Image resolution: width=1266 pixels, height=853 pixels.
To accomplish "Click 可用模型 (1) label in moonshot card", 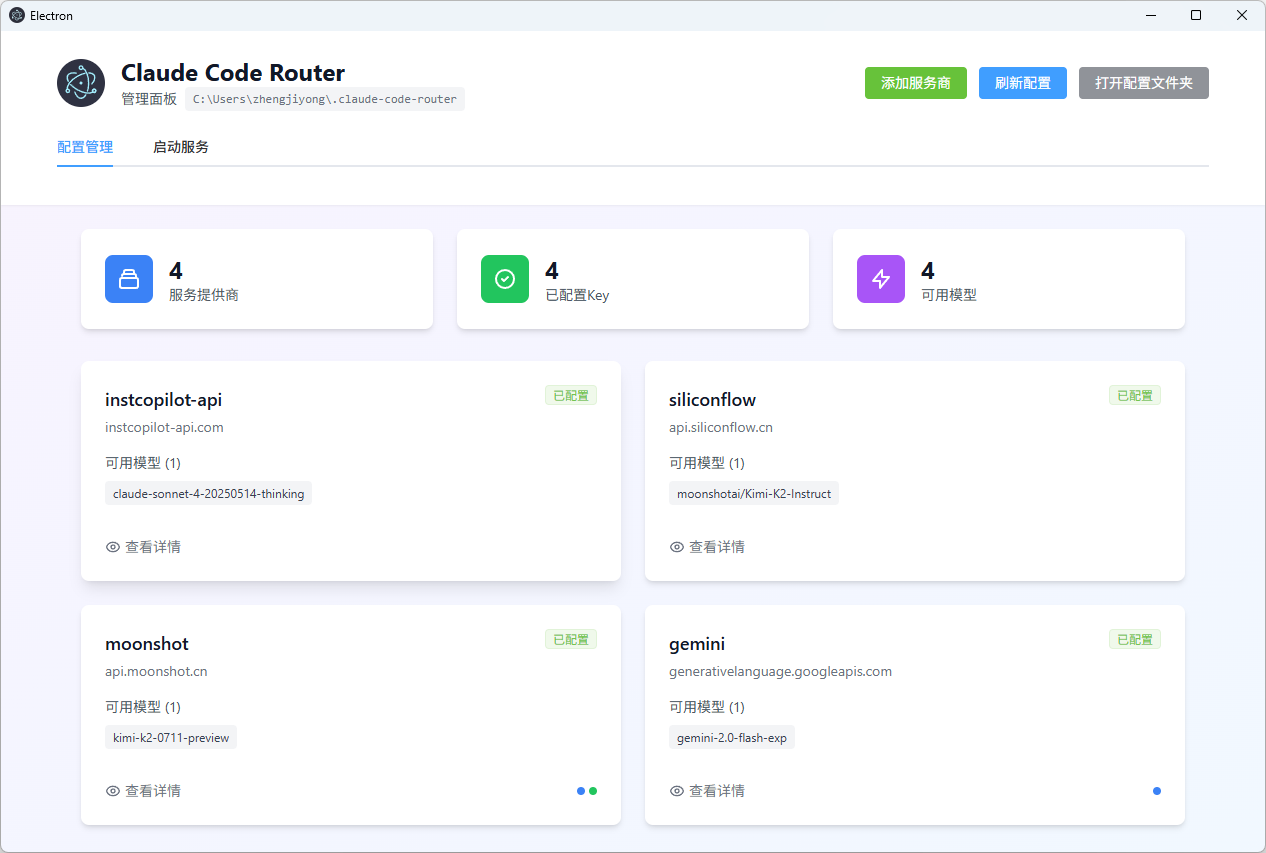I will [143, 707].
